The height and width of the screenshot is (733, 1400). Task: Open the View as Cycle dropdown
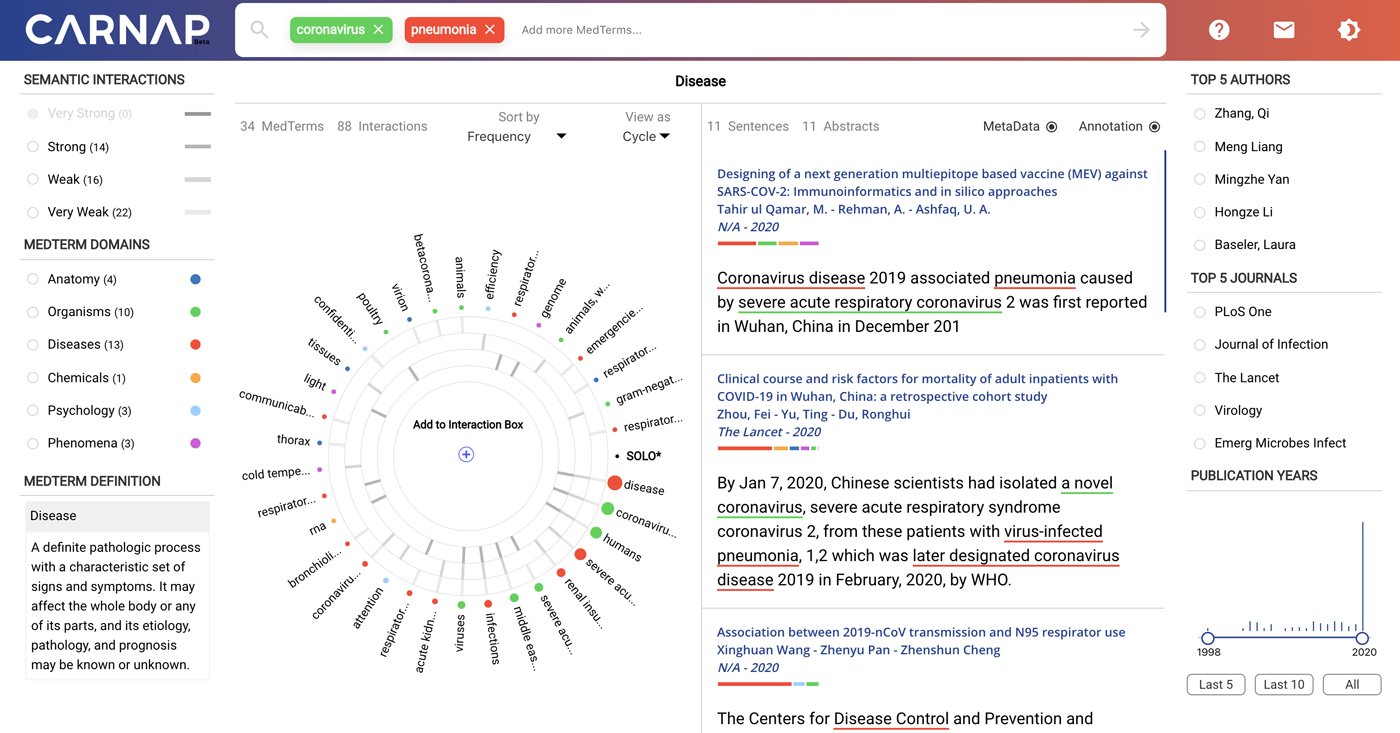[646, 136]
